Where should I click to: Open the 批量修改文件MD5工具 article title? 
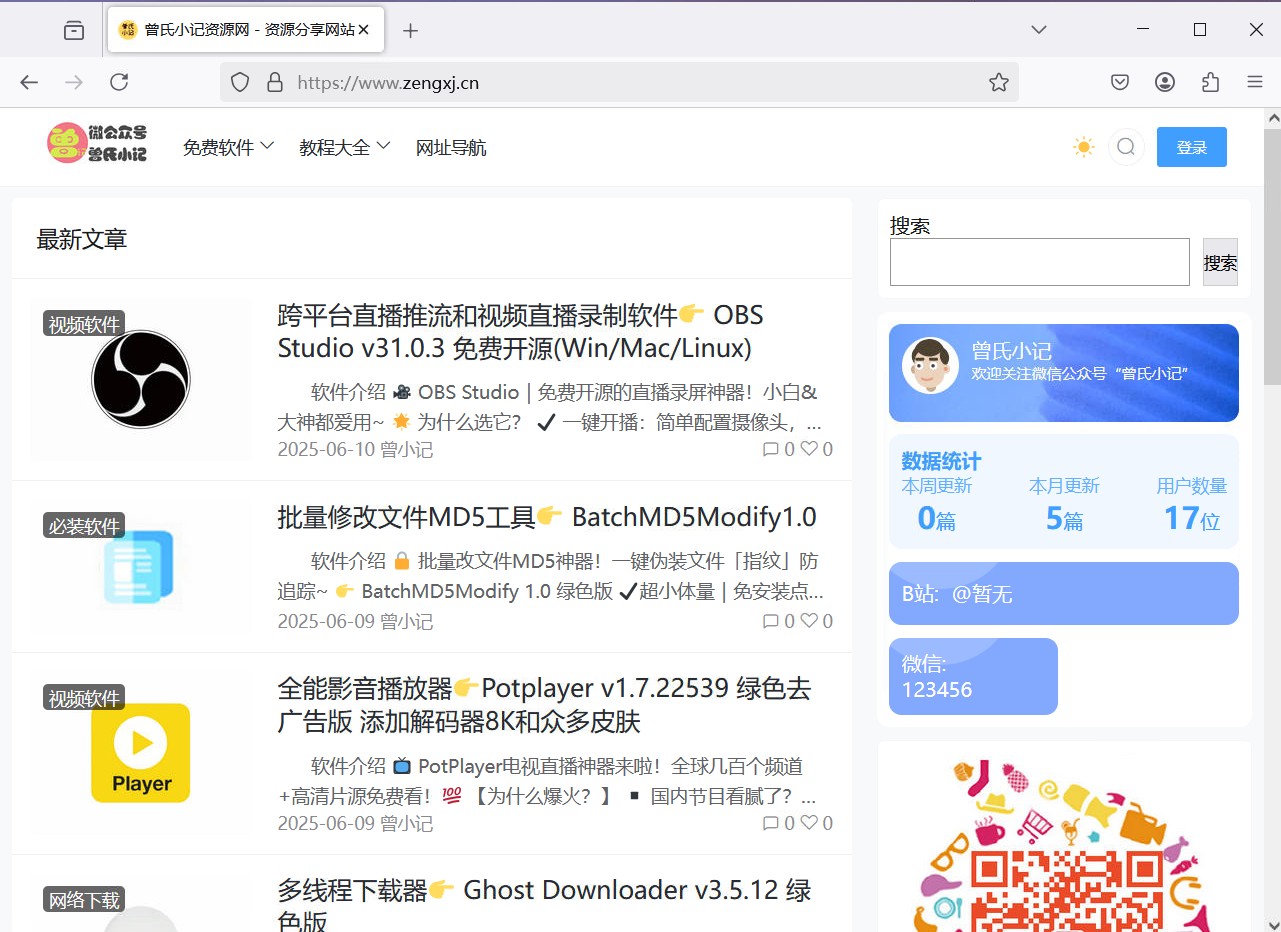click(547, 517)
